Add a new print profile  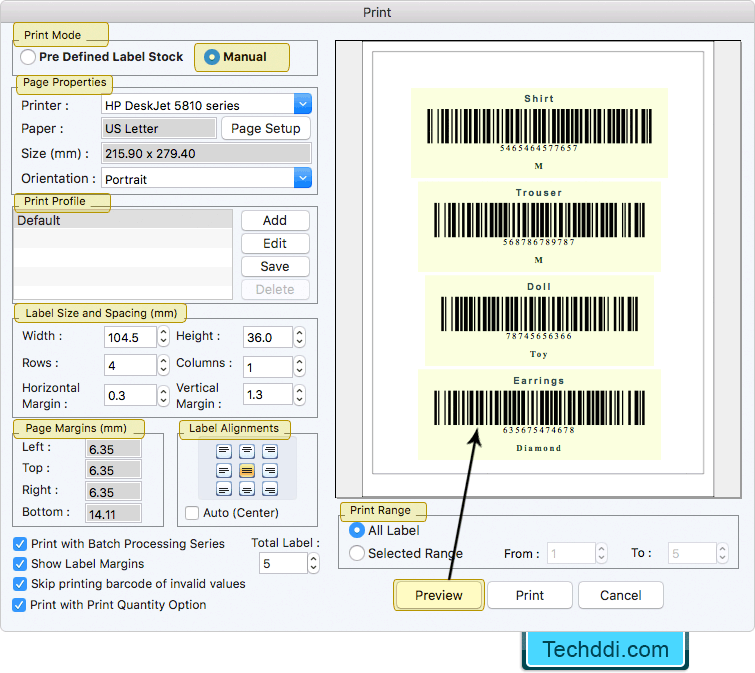(x=275, y=220)
